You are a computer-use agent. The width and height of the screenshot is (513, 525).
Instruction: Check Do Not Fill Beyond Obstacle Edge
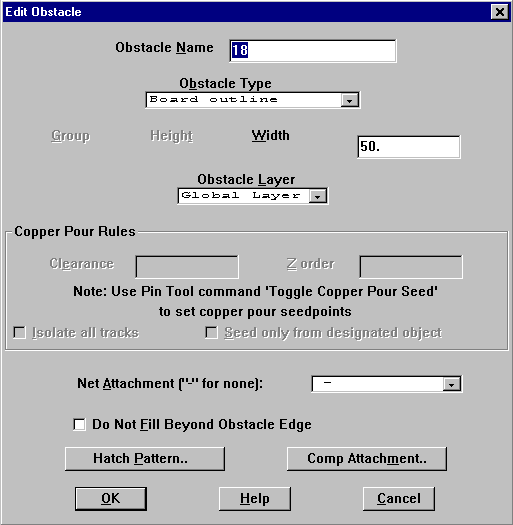(x=79, y=425)
